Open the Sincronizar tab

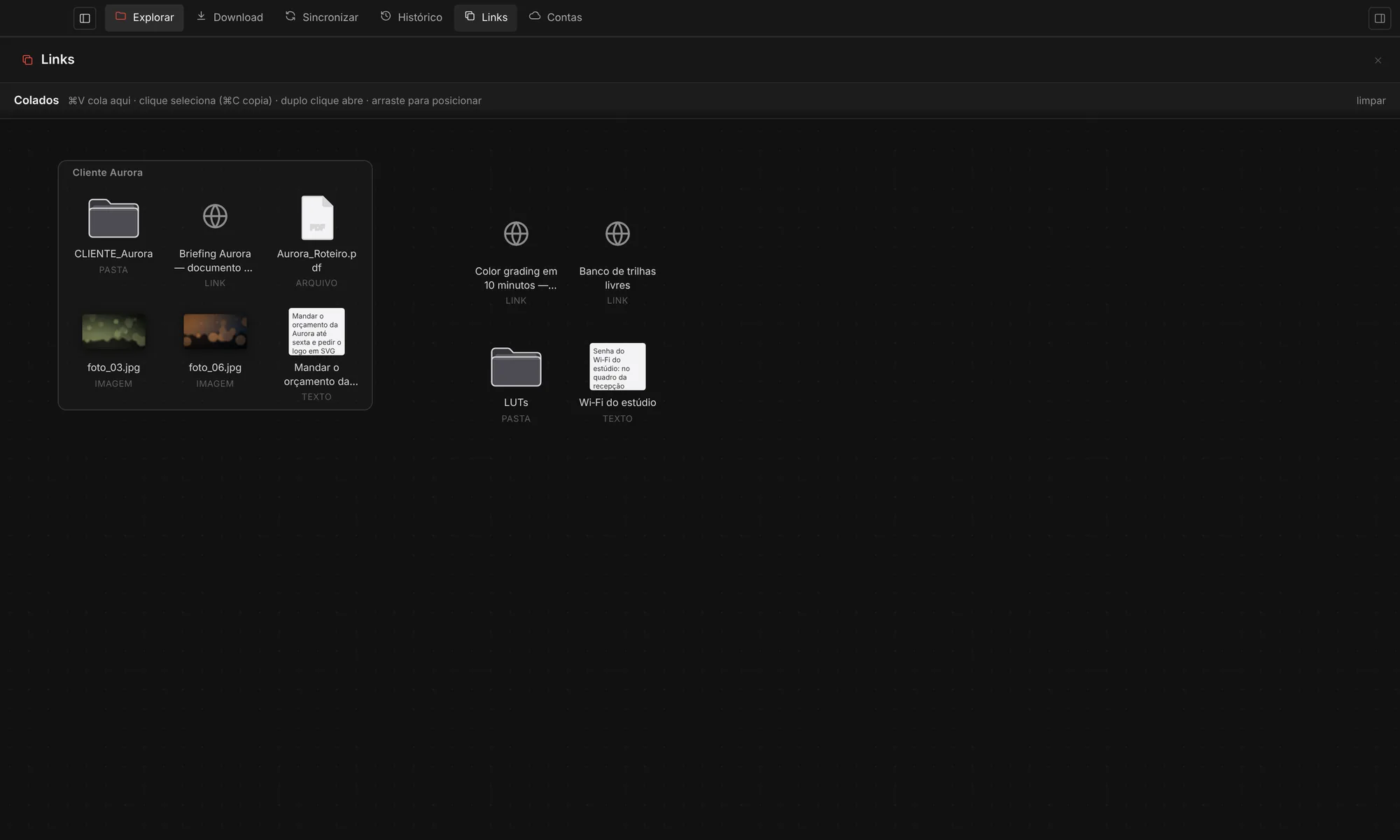321,17
